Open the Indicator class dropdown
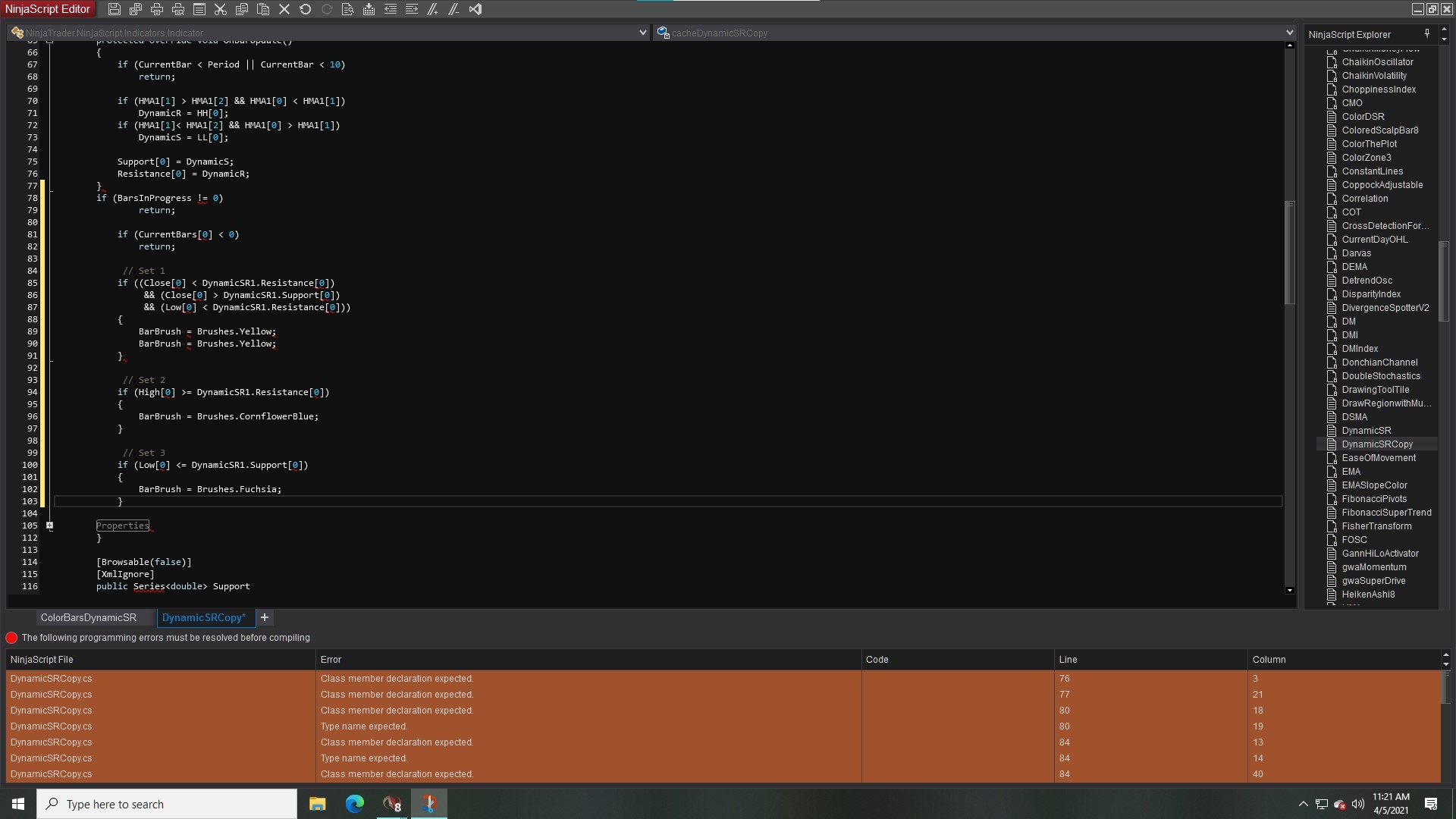 tap(642, 33)
